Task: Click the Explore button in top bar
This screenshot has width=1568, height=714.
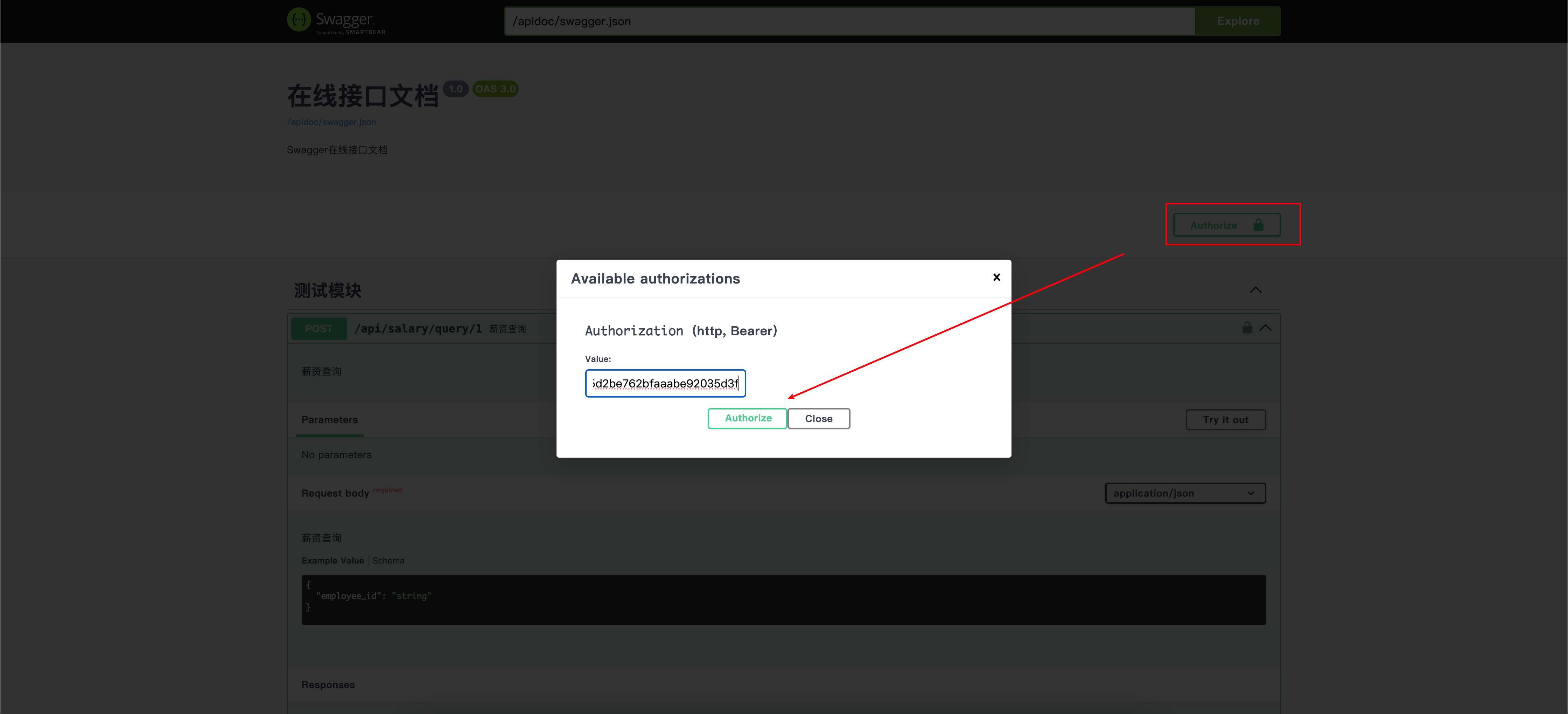Action: (x=1238, y=21)
